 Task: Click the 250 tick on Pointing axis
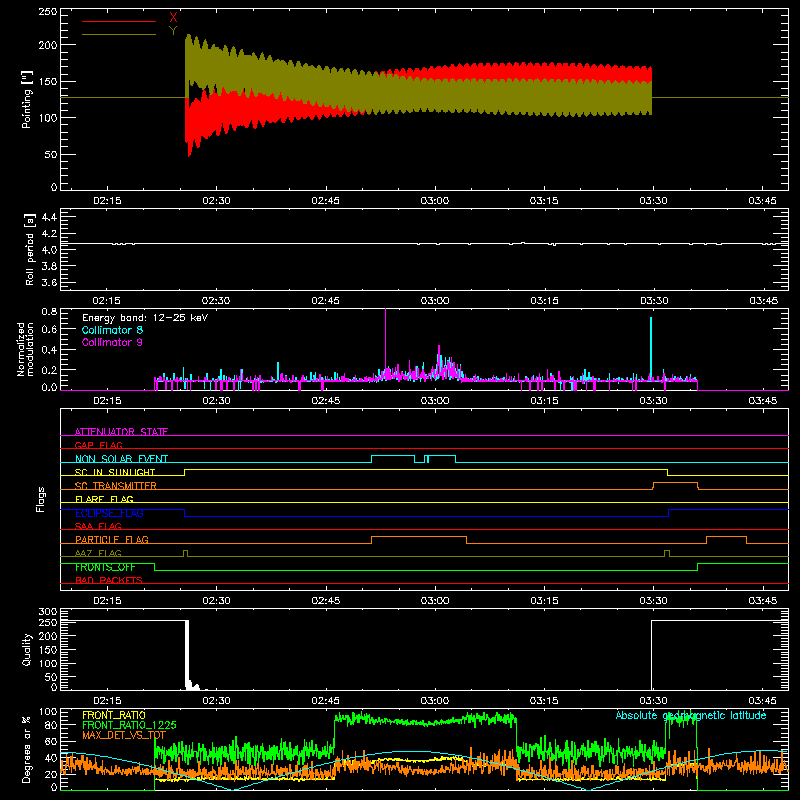pyautogui.click(x=48, y=12)
